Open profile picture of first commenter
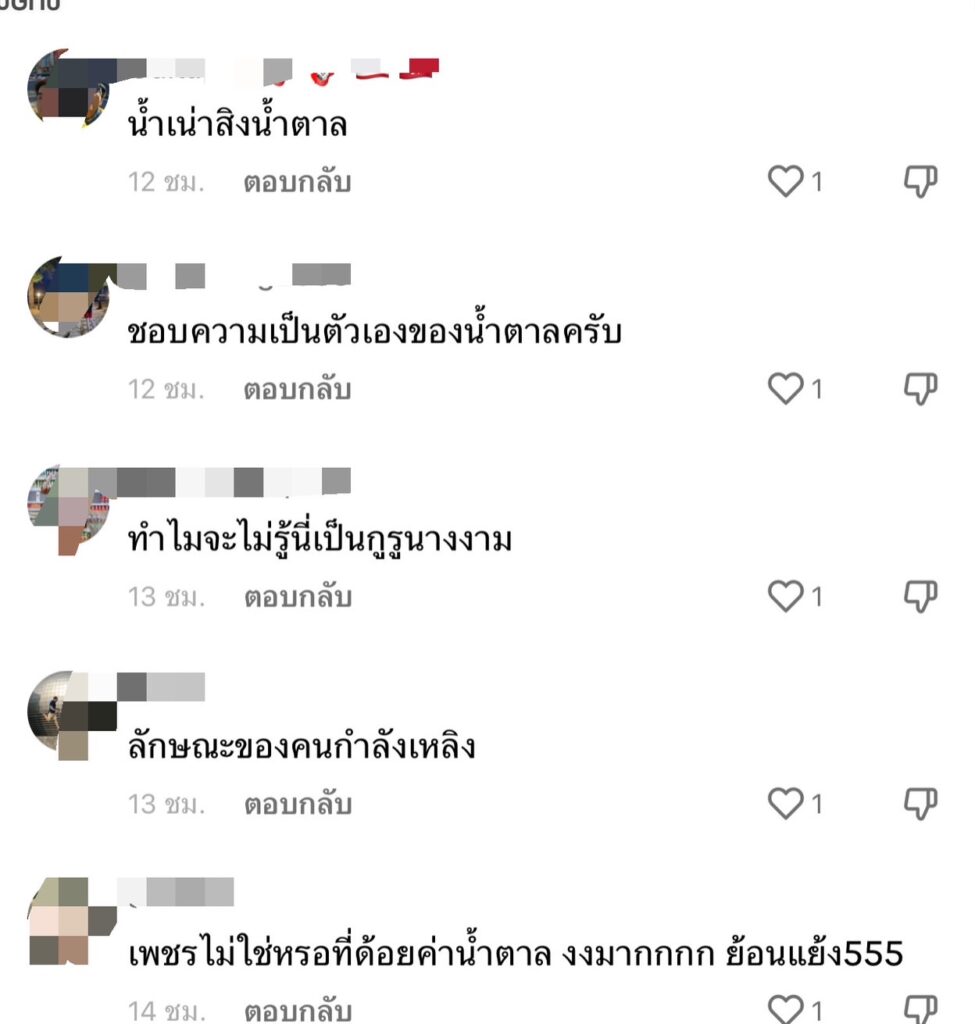975x1024 pixels. tap(68, 87)
